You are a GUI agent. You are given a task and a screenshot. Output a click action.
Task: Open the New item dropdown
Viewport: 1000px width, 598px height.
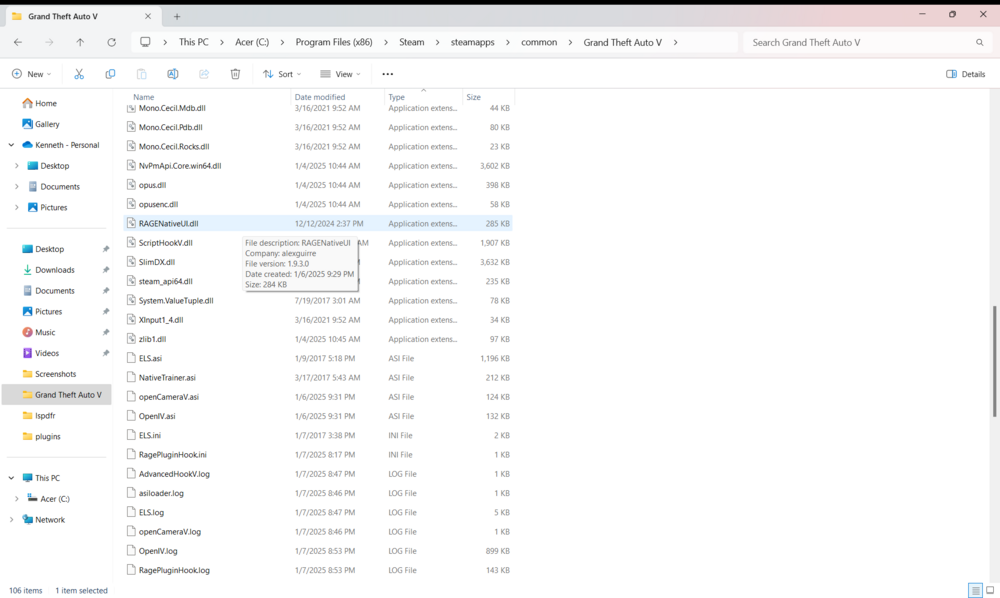pos(30,73)
